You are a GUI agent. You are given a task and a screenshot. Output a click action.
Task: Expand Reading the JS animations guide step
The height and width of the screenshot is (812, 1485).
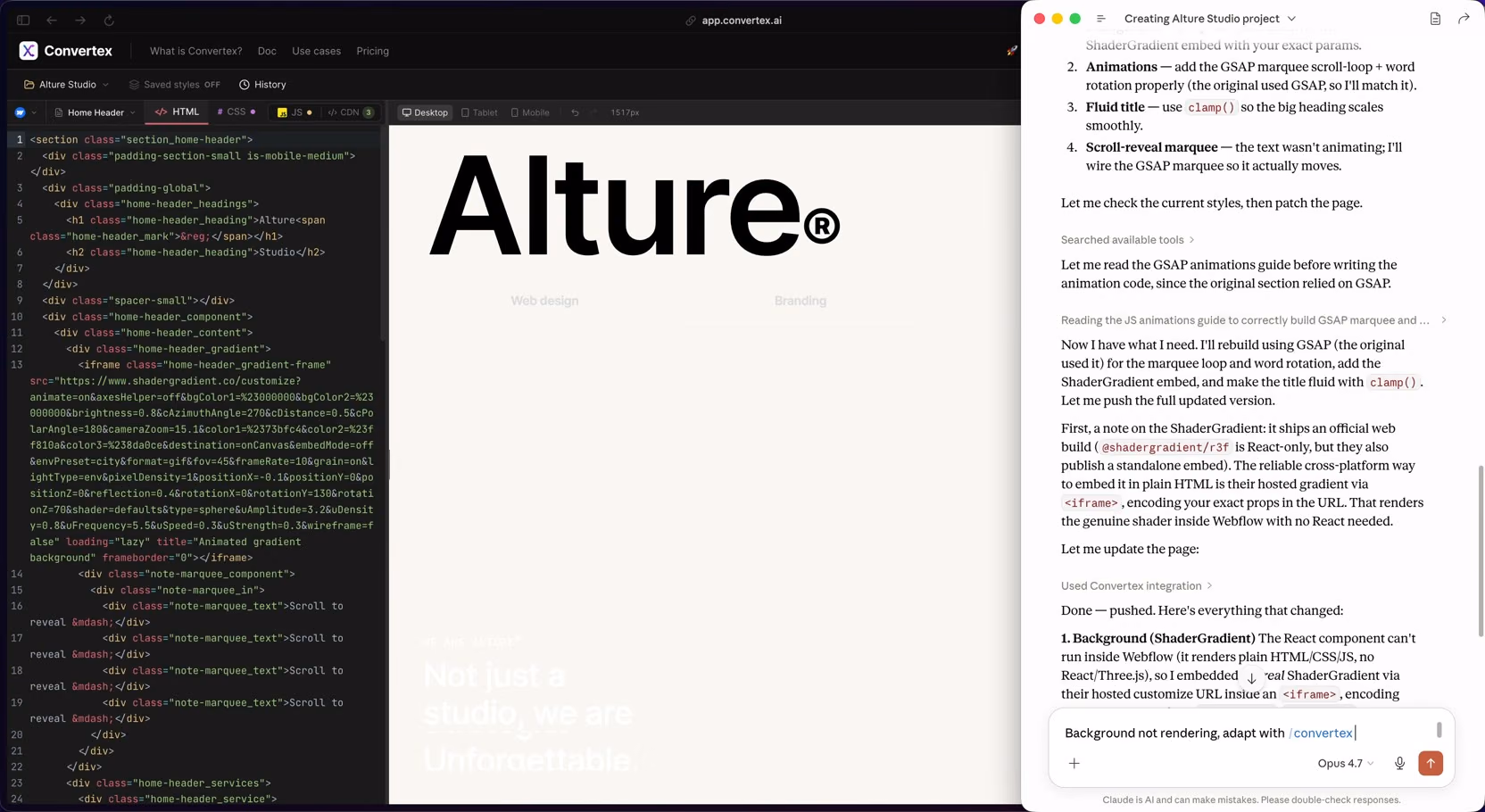coord(1254,320)
